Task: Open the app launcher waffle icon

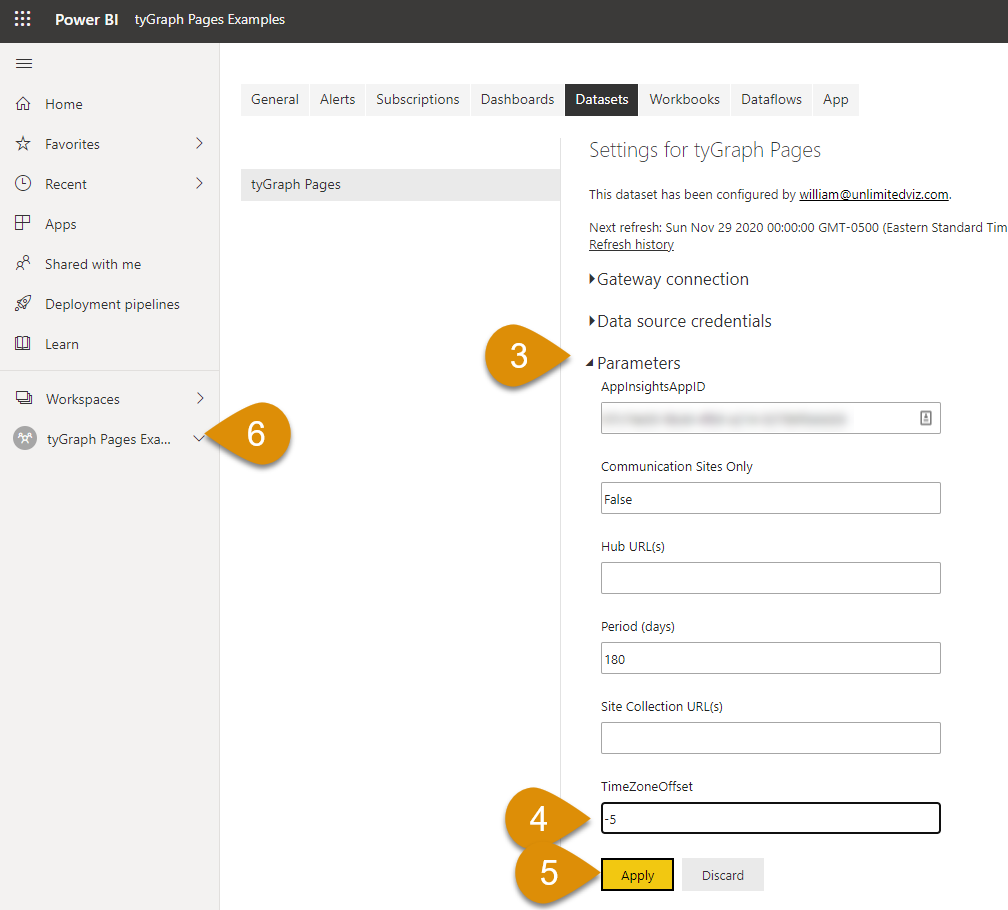Action: 22,19
